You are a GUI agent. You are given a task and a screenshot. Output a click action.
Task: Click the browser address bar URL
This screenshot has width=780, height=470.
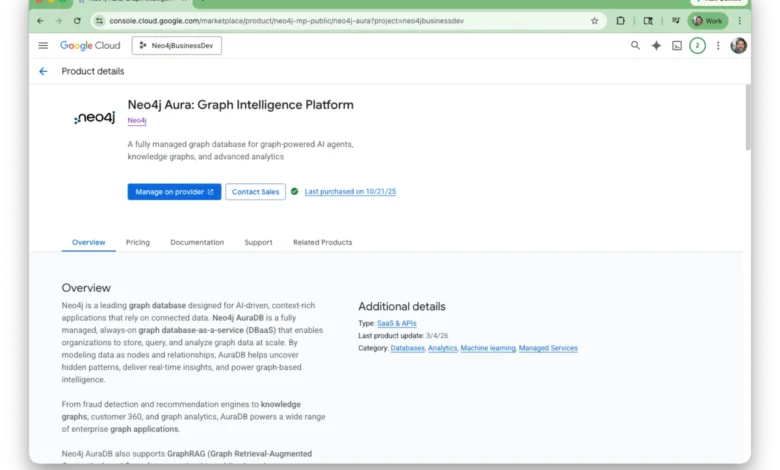pos(330,20)
